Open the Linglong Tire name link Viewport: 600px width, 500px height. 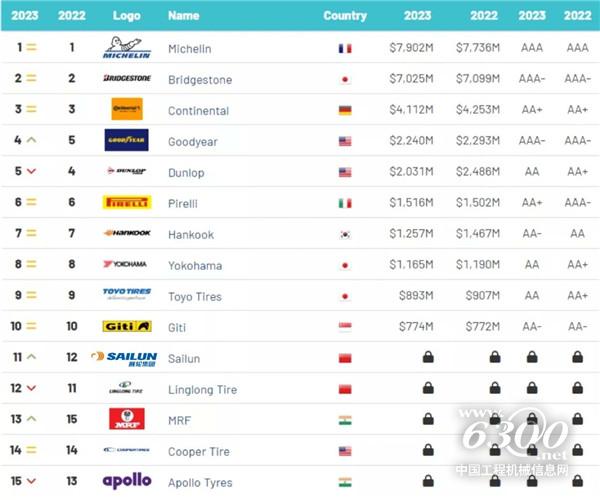[x=202, y=389]
